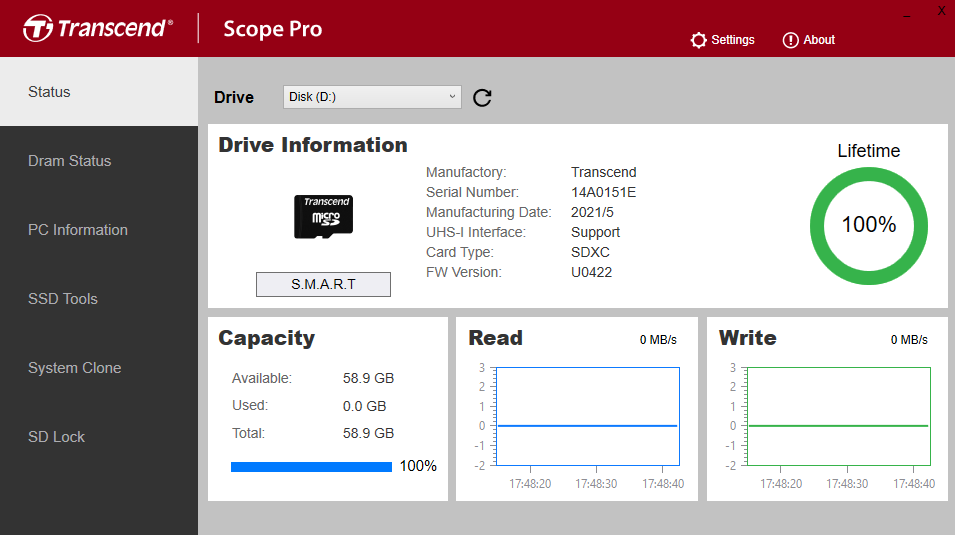Open the About info icon
The width and height of the screenshot is (955, 535).
click(790, 40)
